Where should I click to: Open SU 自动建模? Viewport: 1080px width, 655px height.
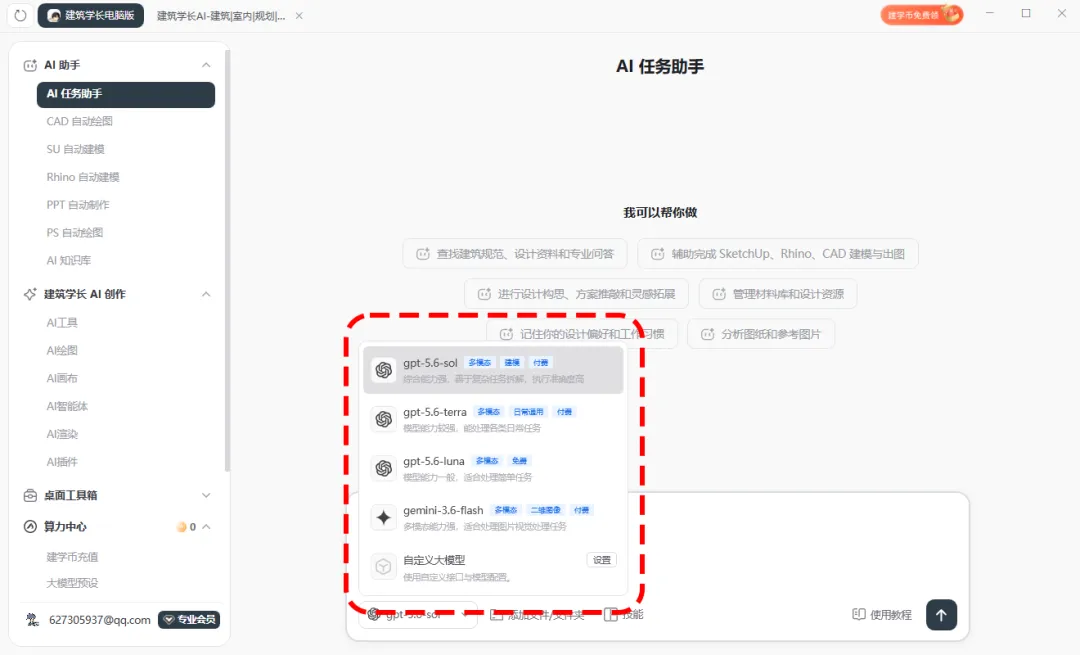tap(75, 149)
